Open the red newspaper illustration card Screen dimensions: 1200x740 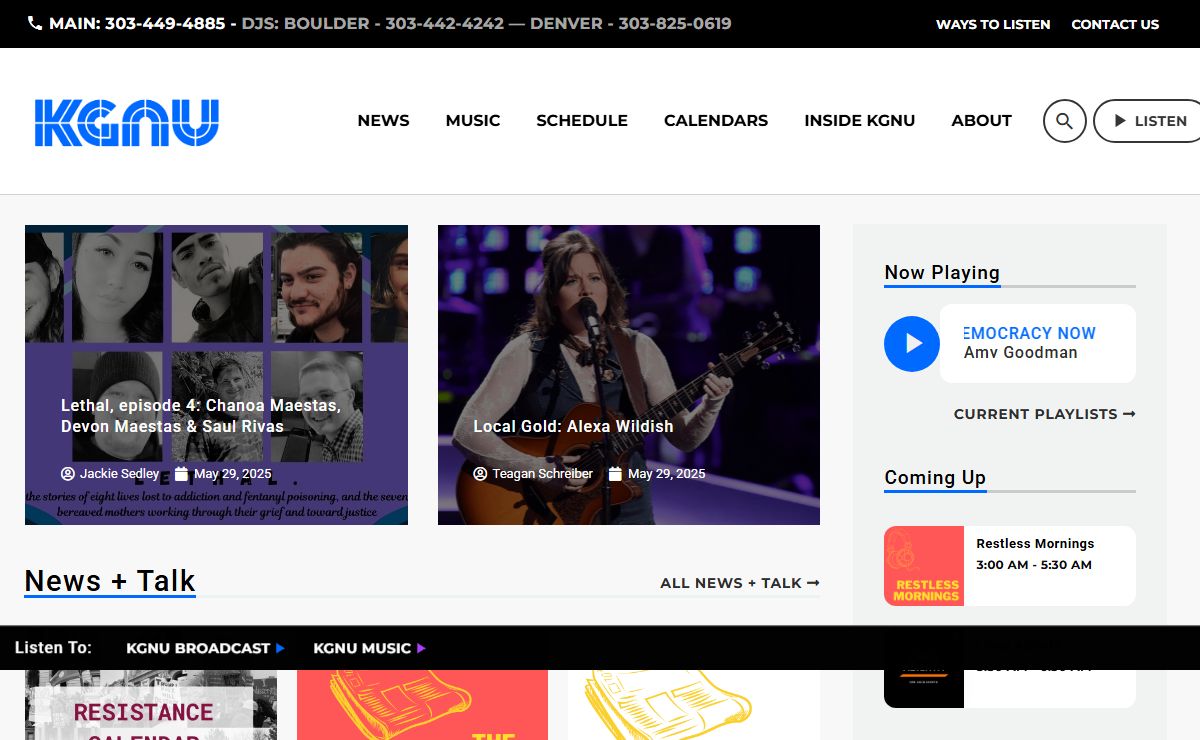pyautogui.click(x=422, y=705)
